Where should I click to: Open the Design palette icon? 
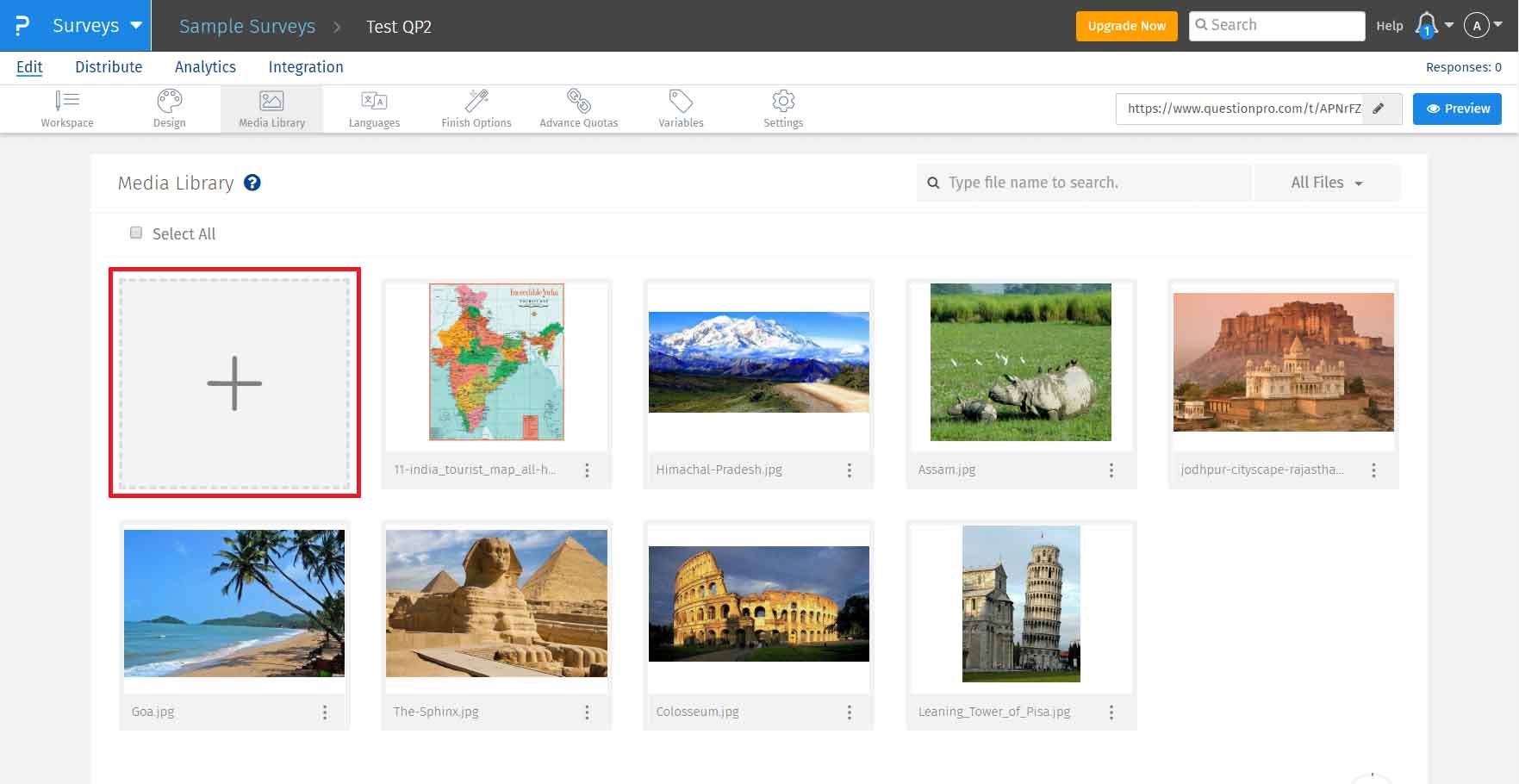pyautogui.click(x=170, y=101)
